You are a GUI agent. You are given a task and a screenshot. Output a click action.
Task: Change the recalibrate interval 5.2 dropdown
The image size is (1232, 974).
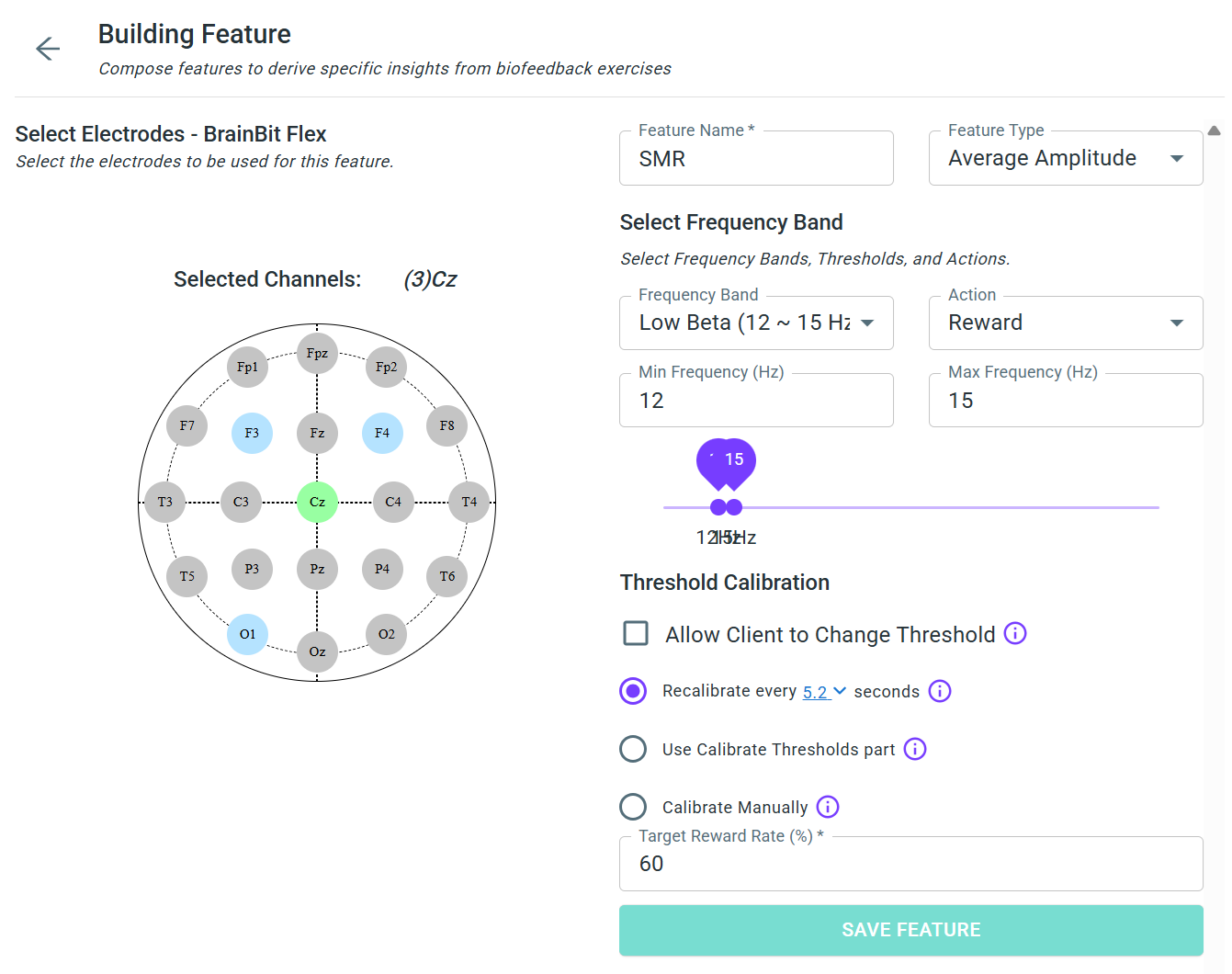coord(824,692)
